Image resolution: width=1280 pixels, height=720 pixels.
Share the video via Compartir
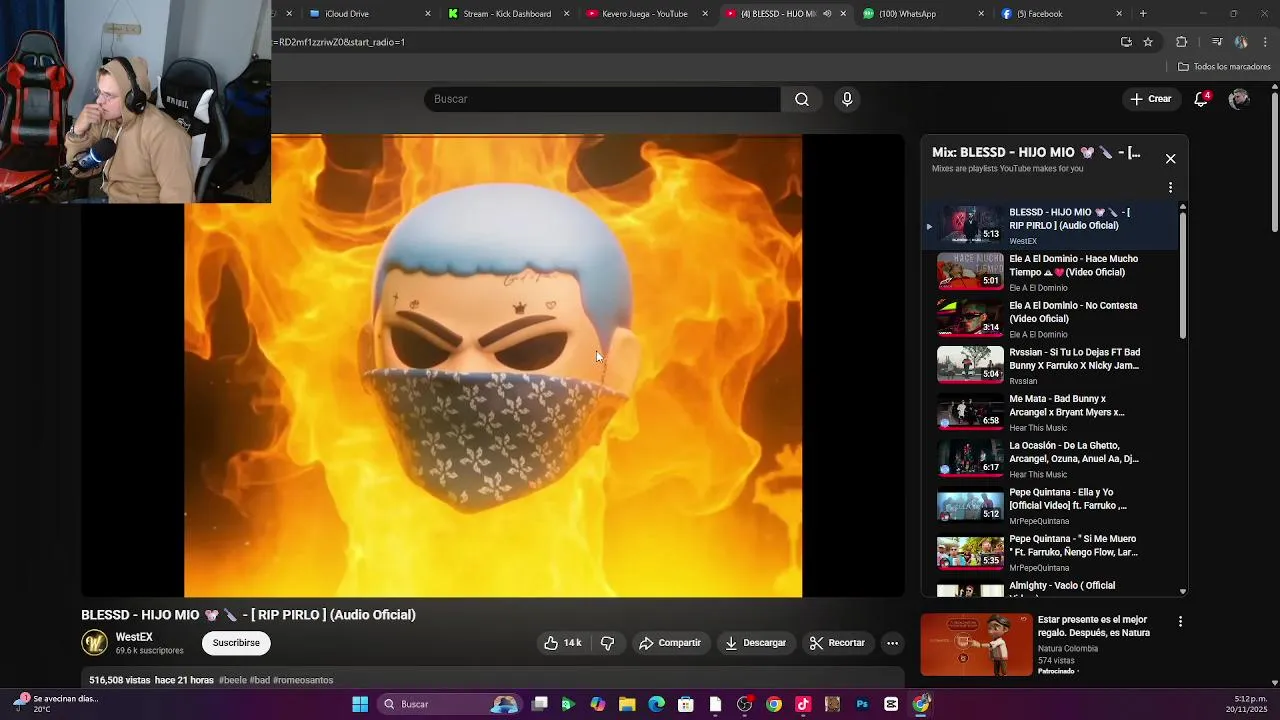point(670,643)
